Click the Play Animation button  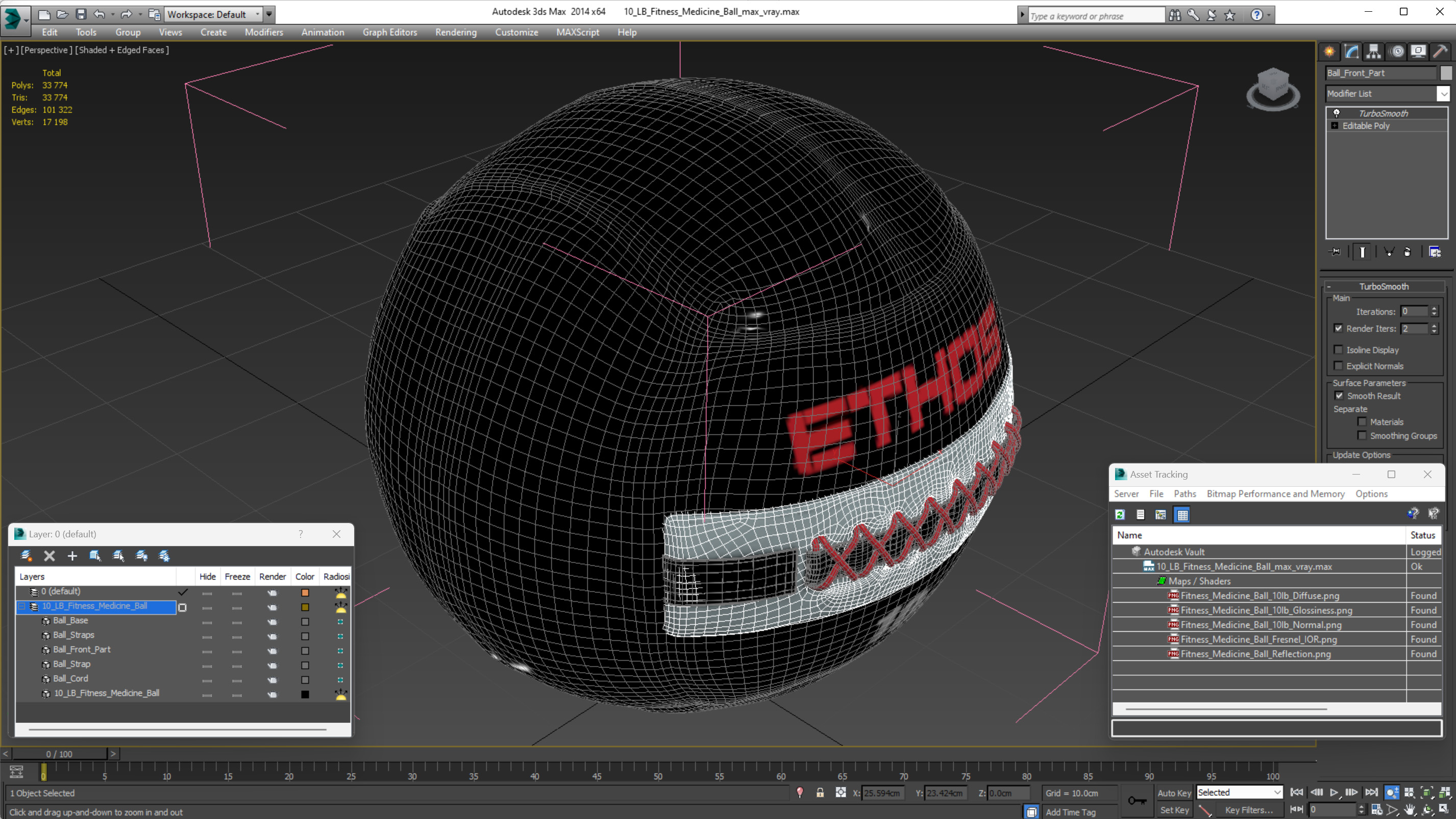click(1334, 792)
